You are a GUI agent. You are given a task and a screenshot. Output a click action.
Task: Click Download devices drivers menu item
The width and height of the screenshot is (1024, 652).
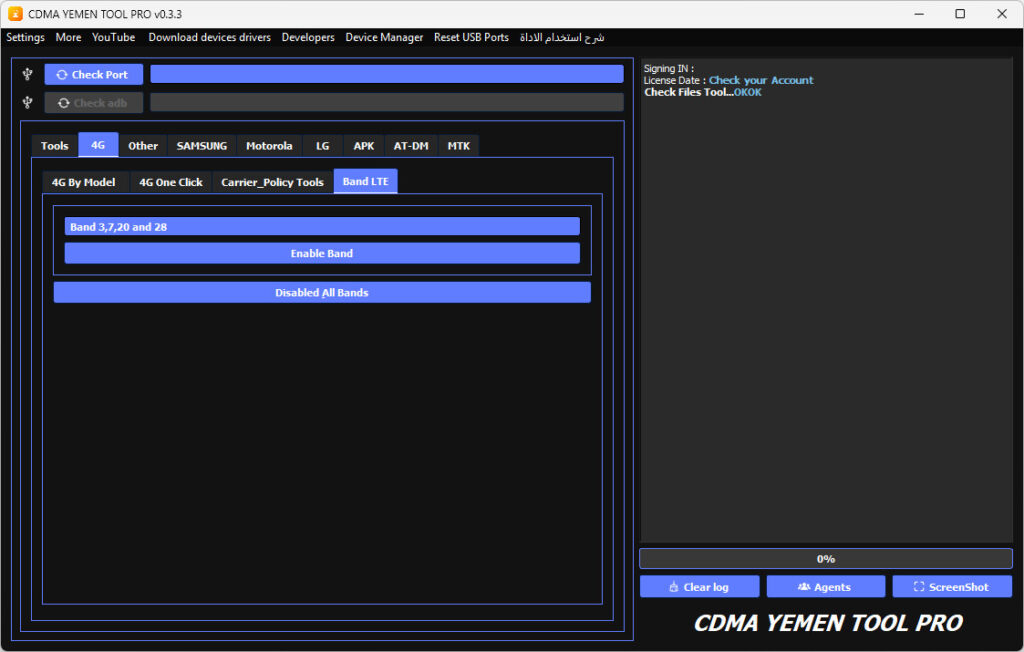tap(209, 37)
